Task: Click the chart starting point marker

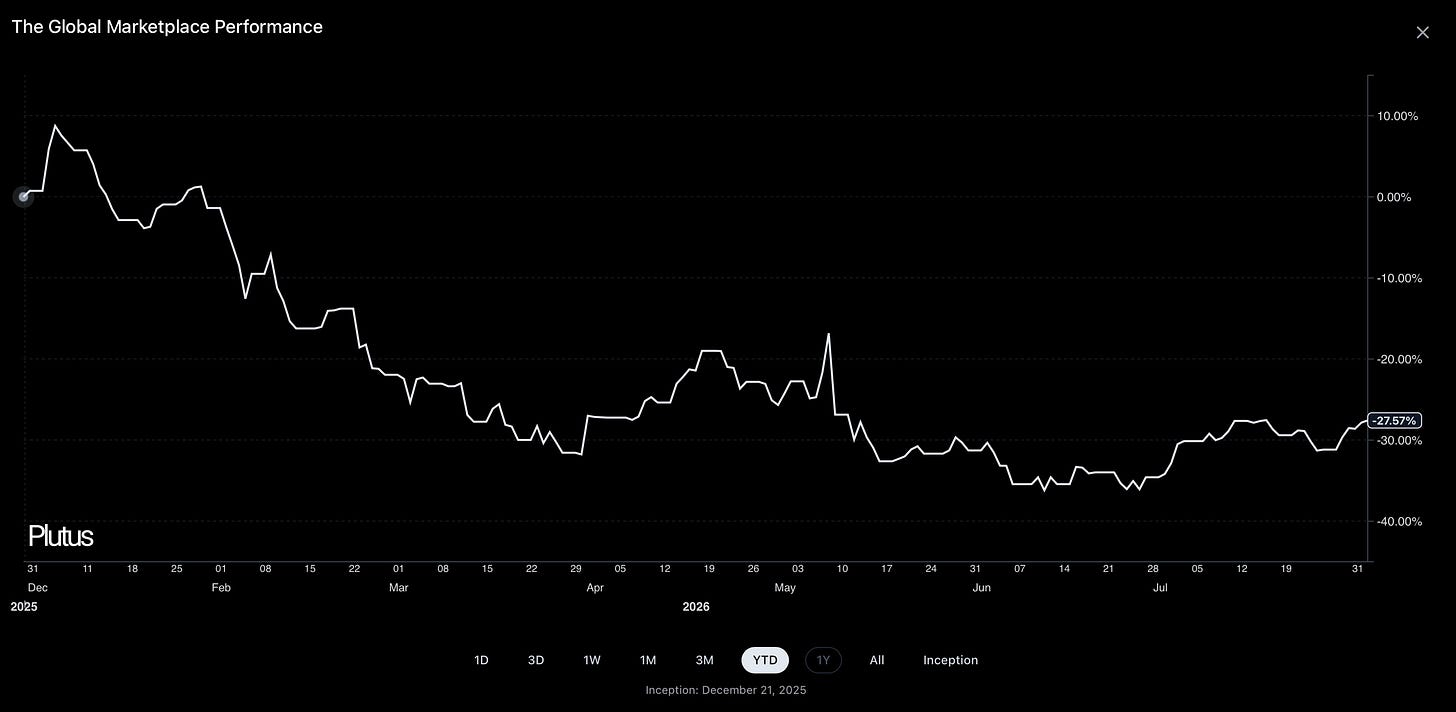Action: 23,197
